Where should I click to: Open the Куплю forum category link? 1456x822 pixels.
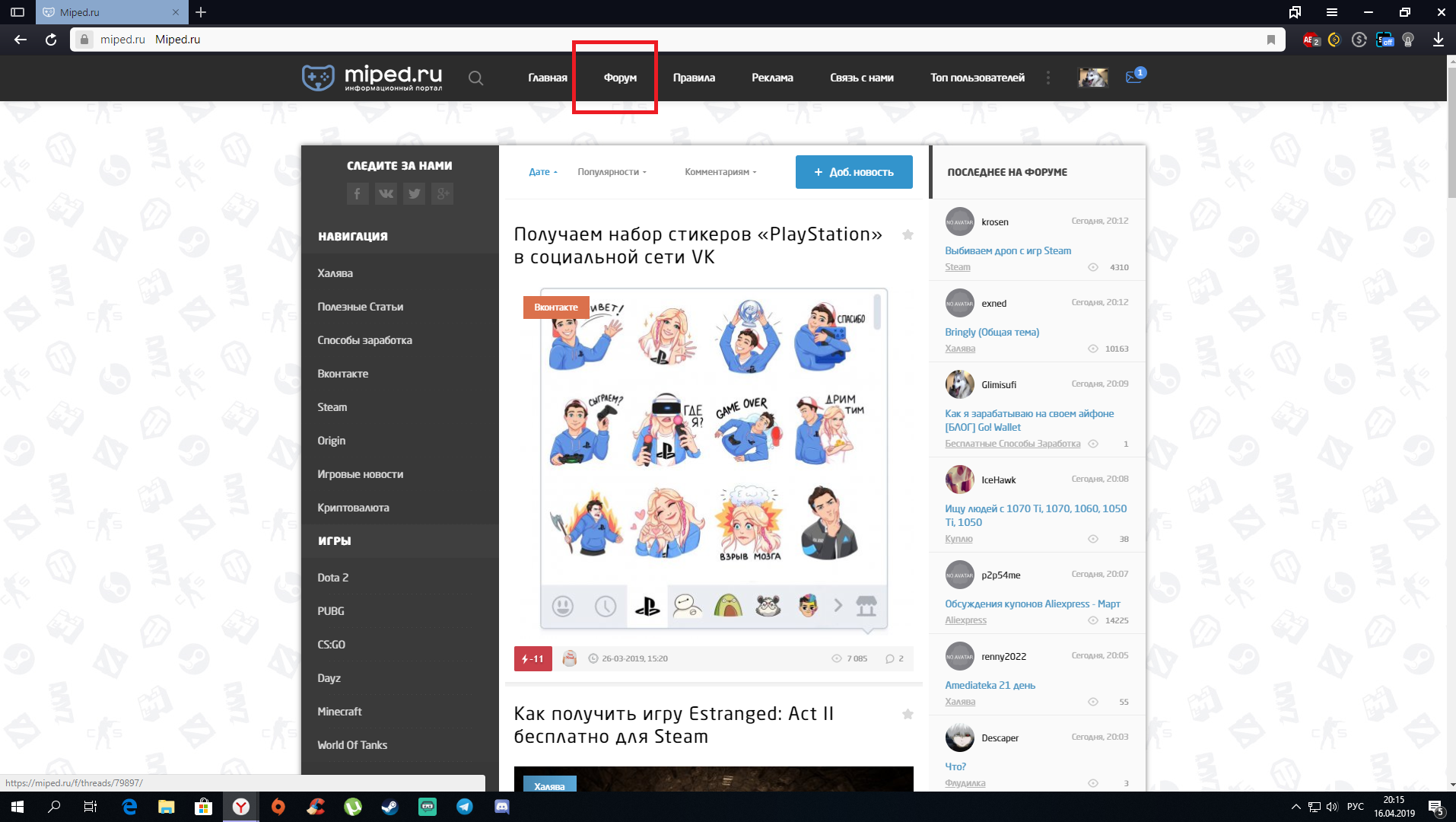coord(958,539)
